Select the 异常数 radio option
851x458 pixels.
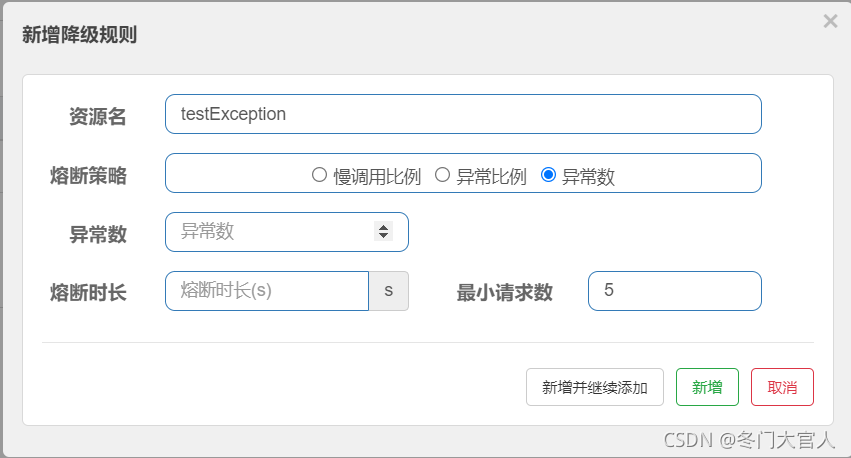(548, 175)
